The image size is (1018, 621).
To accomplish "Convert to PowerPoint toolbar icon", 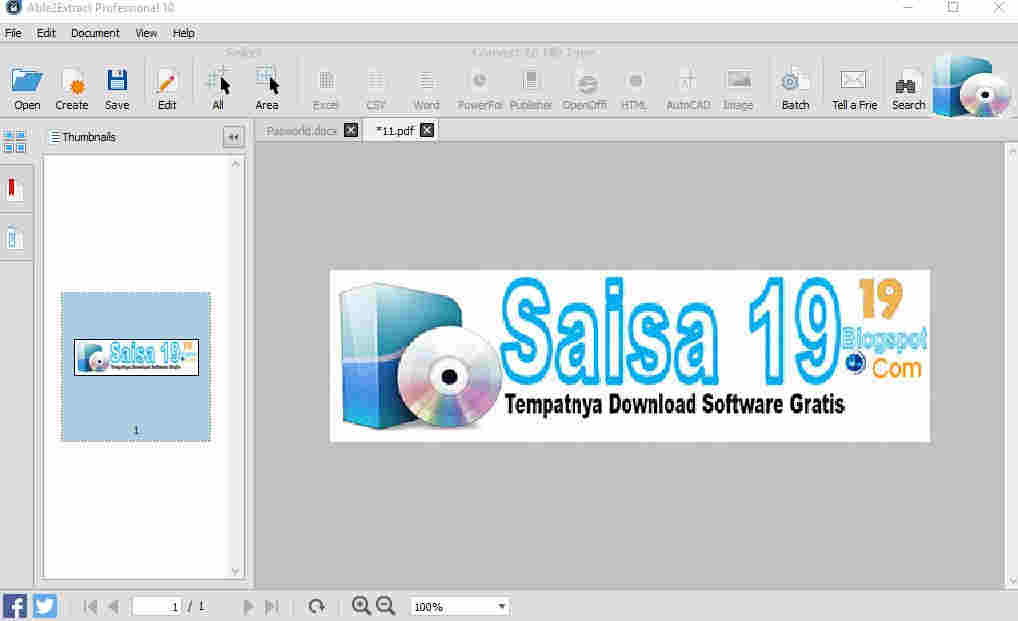I will pyautogui.click(x=479, y=80).
